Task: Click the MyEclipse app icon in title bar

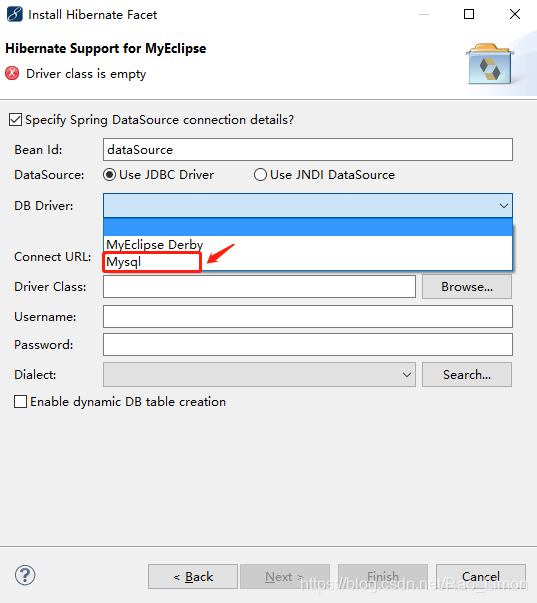Action: (x=15, y=14)
